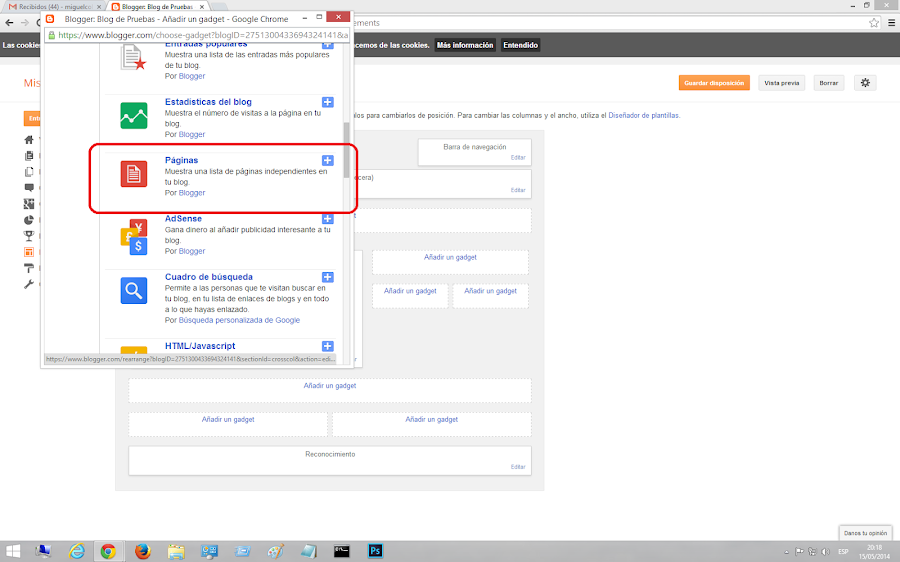Add the Páginas gadget with its plus icon
Image resolution: width=900 pixels, height=562 pixels.
pyautogui.click(x=328, y=160)
